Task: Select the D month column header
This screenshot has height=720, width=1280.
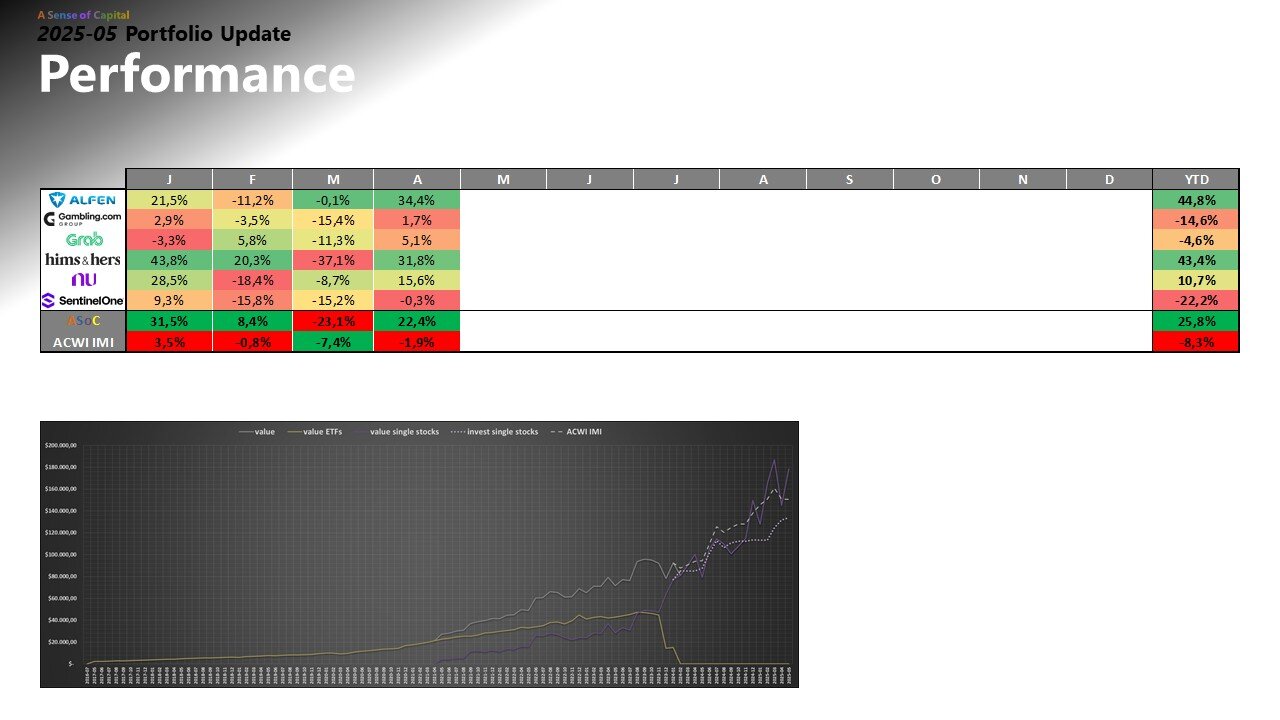Action: [x=1109, y=179]
